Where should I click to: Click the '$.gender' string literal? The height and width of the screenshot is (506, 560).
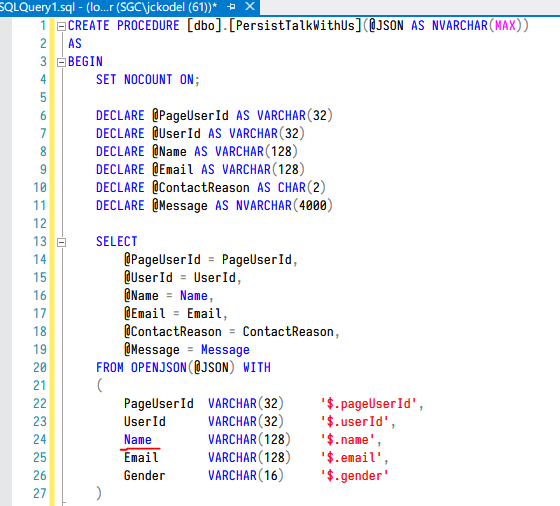click(354, 476)
